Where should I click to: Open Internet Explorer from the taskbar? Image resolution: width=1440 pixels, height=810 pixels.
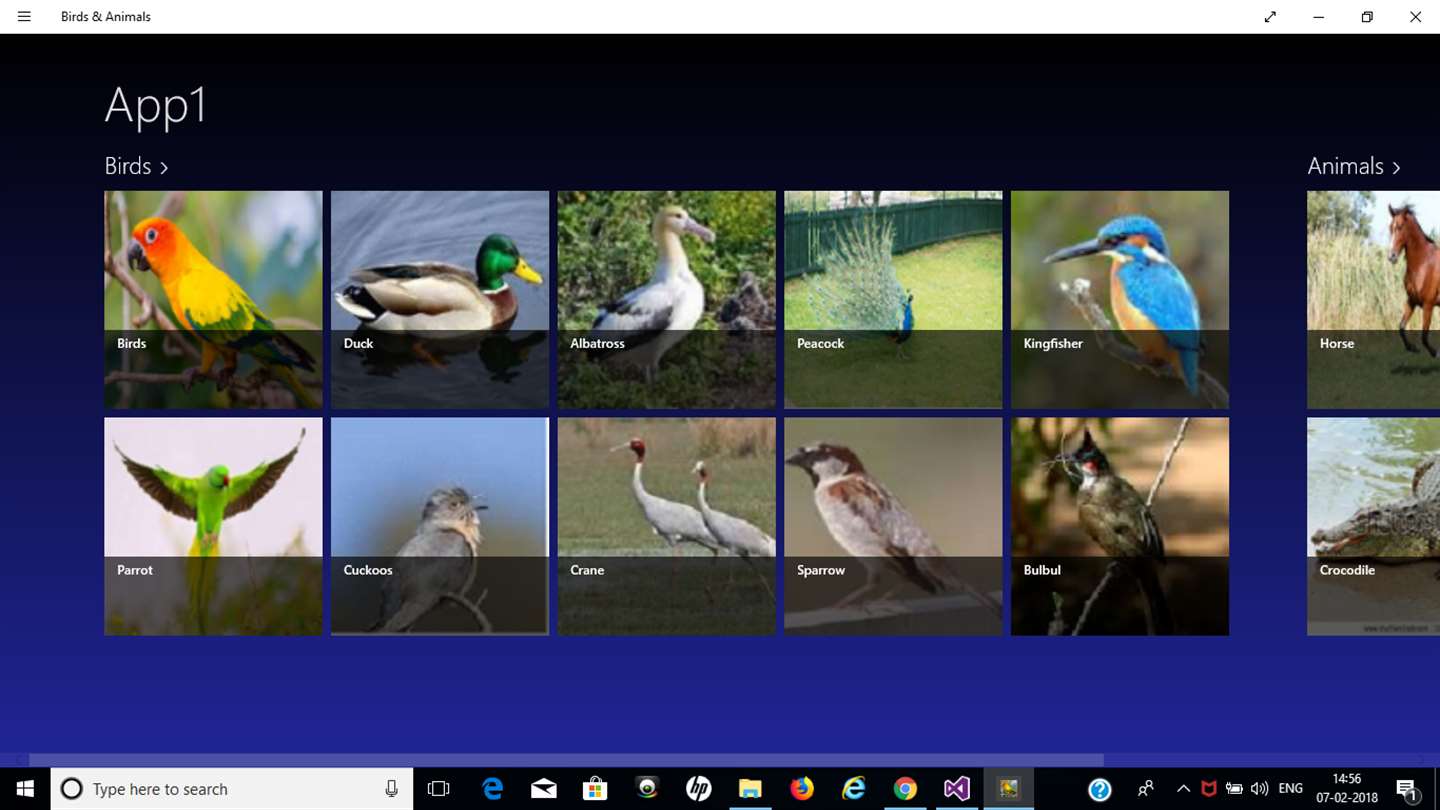click(x=853, y=789)
